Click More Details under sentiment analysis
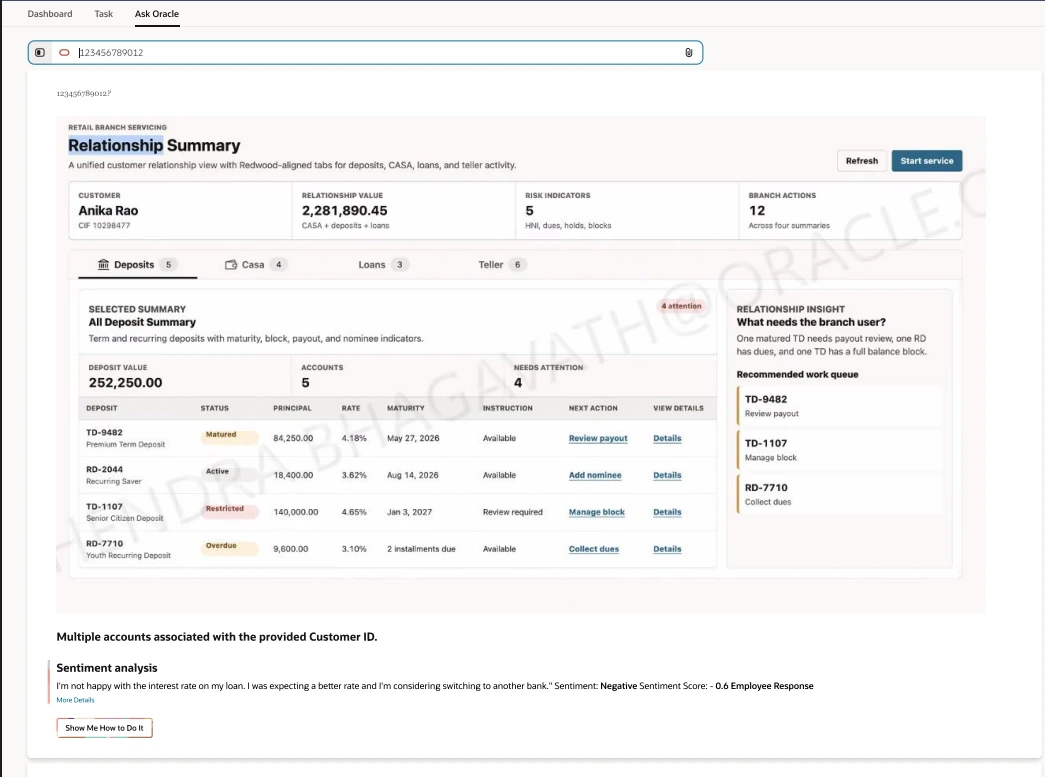This screenshot has height=777, width=1045. tap(75, 700)
